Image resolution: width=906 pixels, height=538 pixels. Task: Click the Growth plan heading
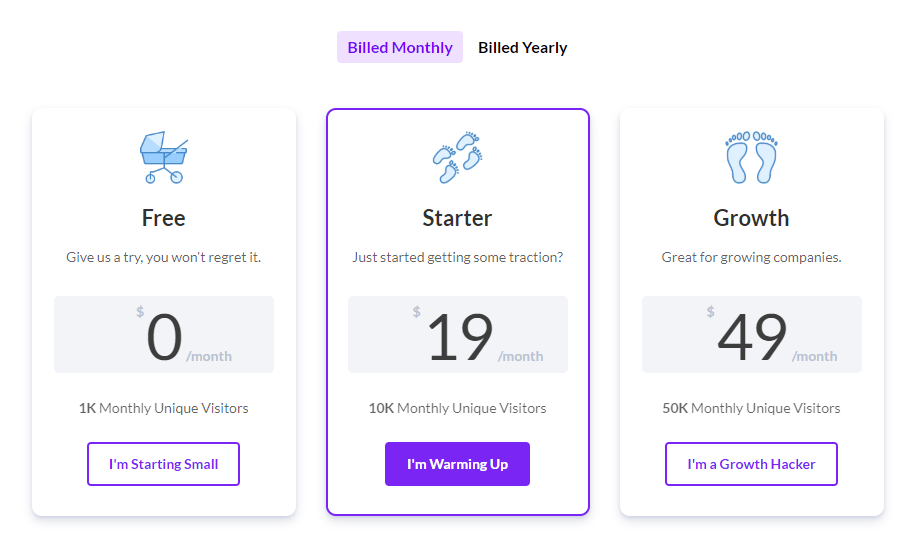pyautogui.click(x=751, y=218)
